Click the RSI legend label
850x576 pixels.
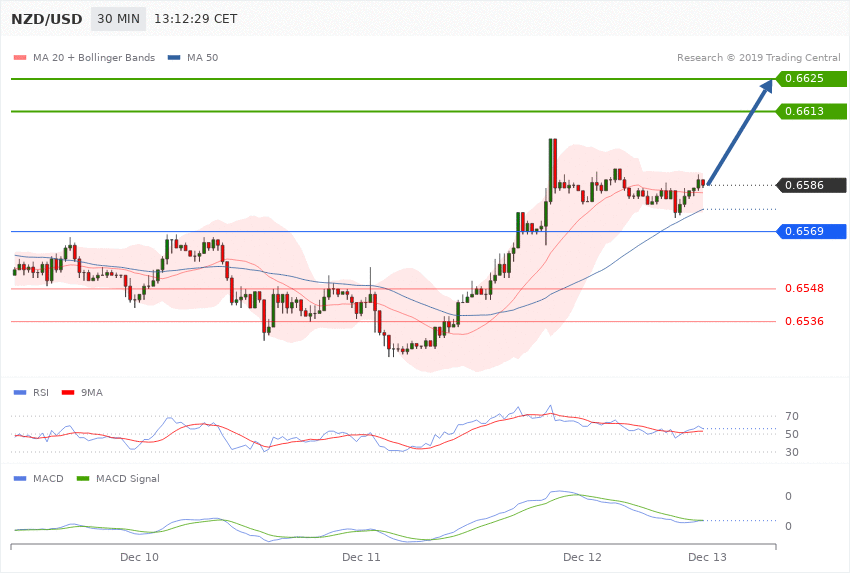click(41, 392)
